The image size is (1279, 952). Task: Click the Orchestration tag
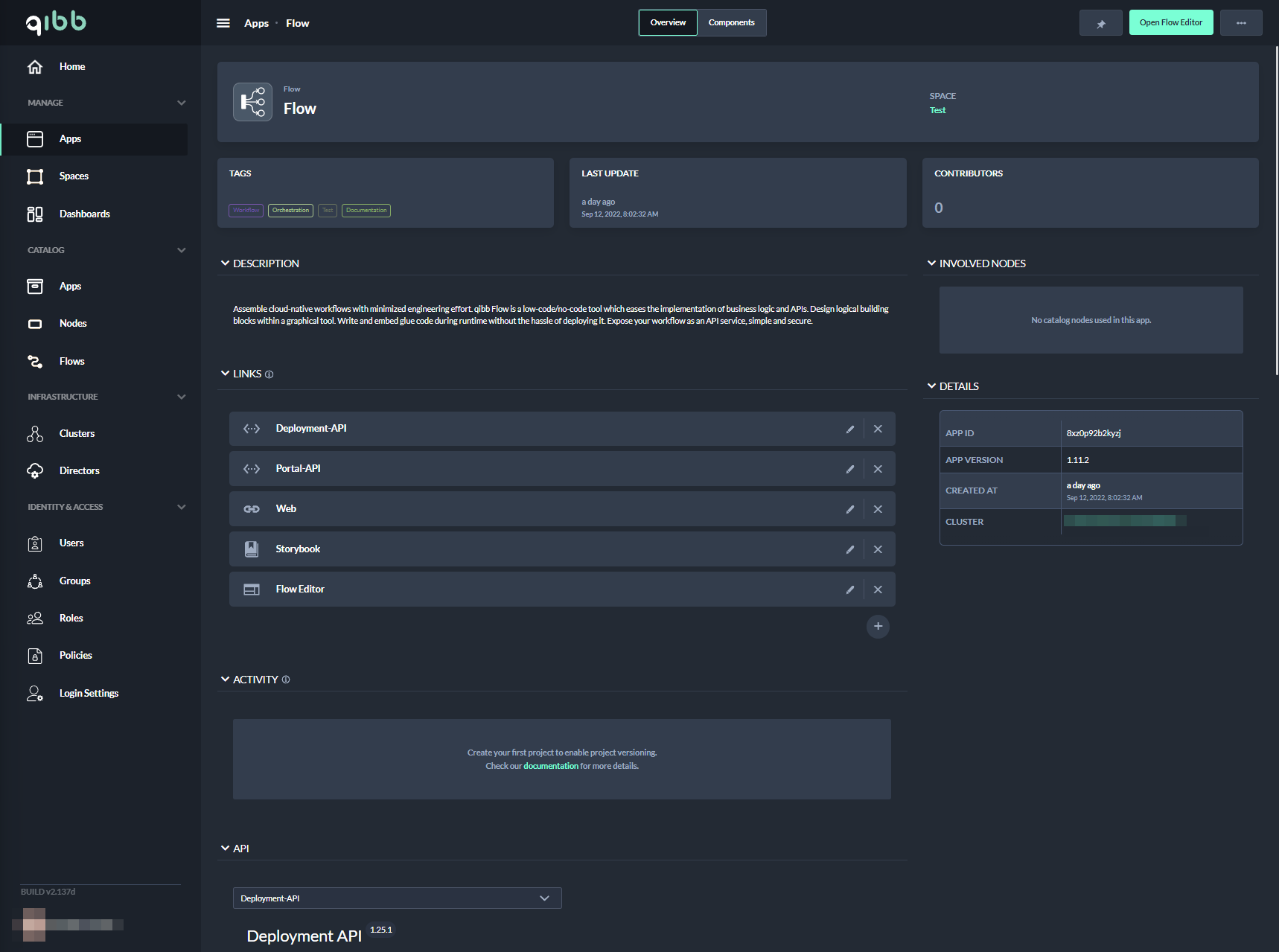pos(290,211)
